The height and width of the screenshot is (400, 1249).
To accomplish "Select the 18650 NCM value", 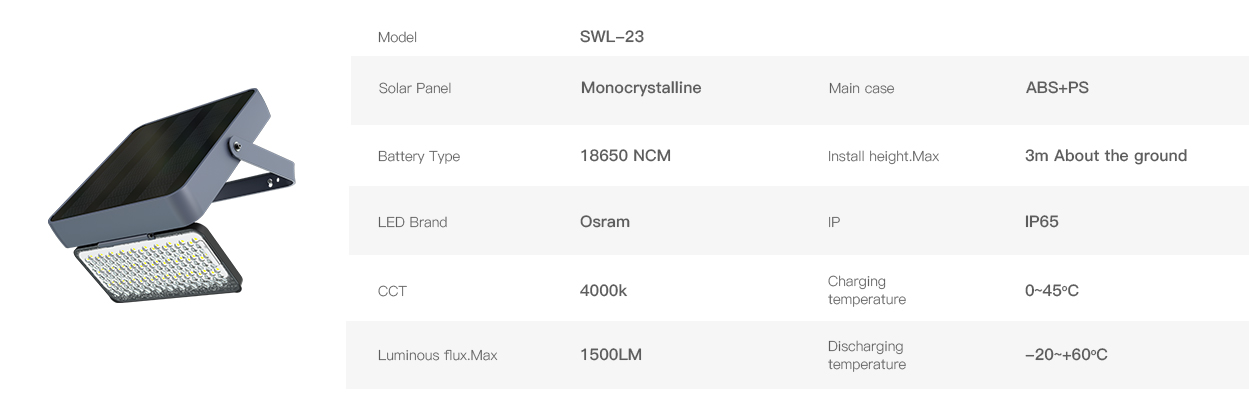I will click(x=625, y=156).
